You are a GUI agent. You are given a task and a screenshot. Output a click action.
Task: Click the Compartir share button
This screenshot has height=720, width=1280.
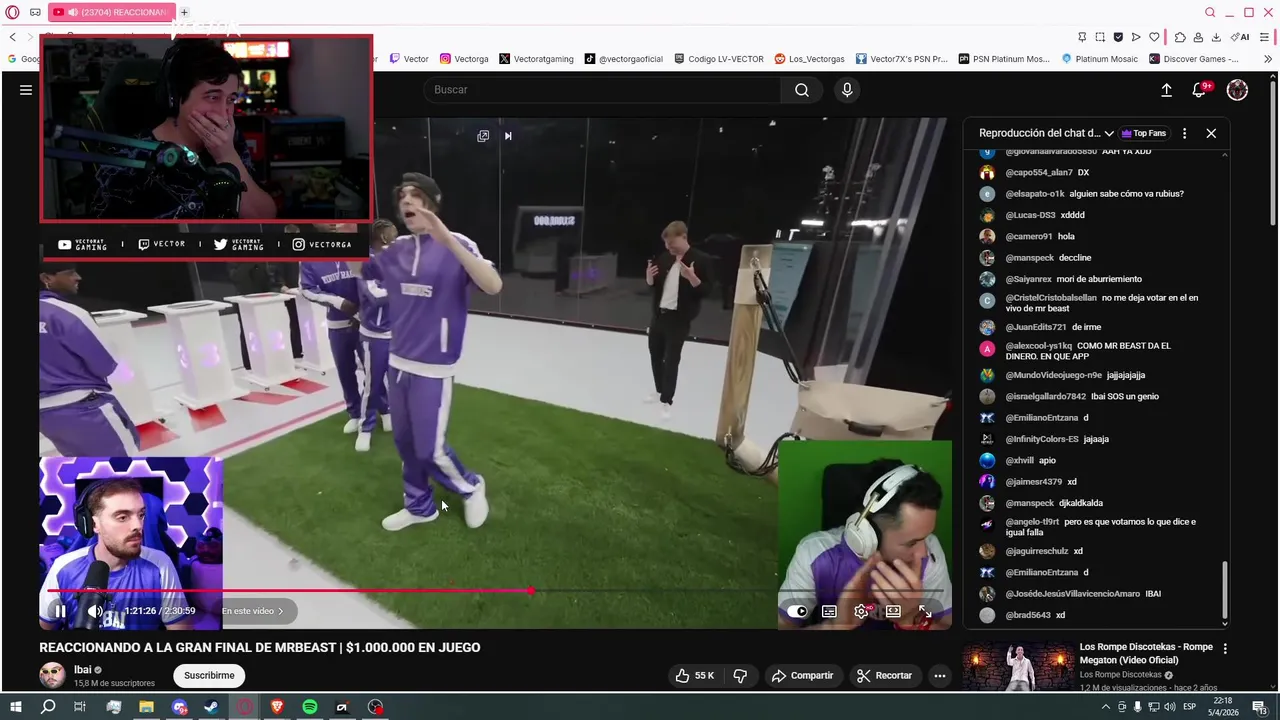pyautogui.click(x=802, y=676)
